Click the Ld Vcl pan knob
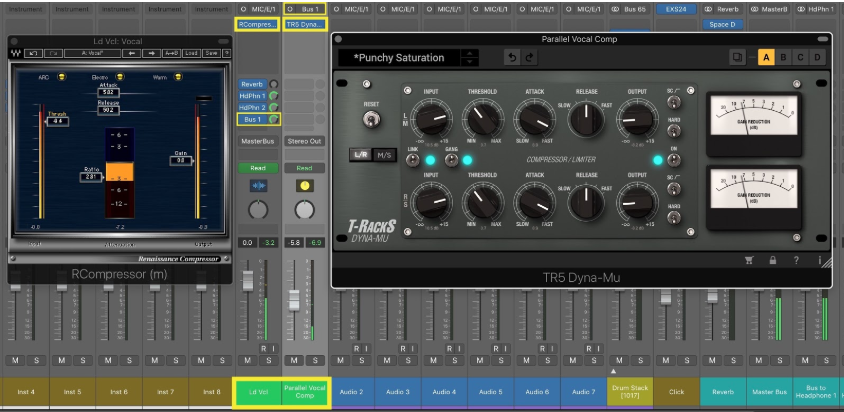The height and width of the screenshot is (412, 844). (x=258, y=210)
